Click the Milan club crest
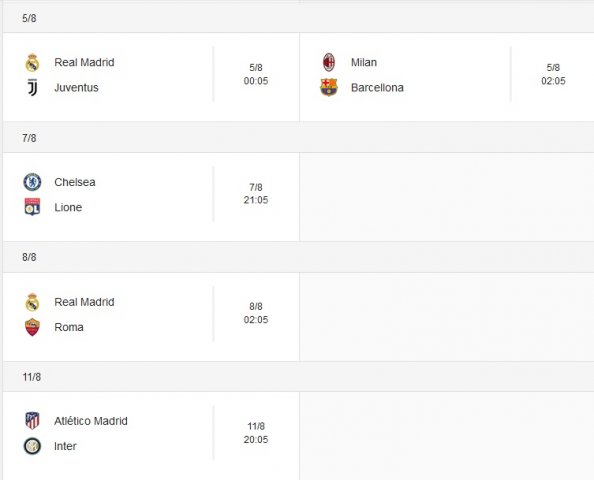Screen dimensions: 594x480 click(329, 63)
